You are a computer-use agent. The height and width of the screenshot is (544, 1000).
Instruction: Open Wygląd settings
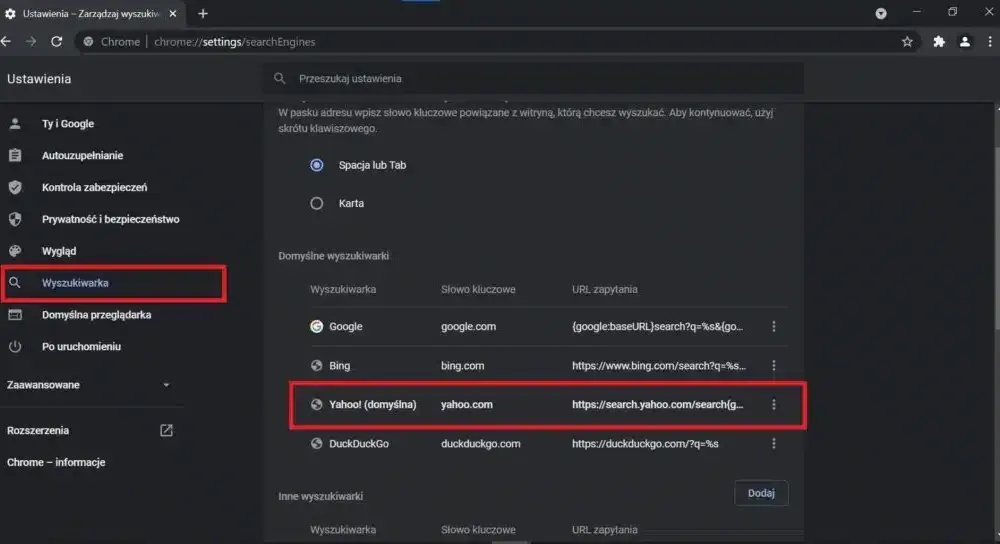point(59,251)
